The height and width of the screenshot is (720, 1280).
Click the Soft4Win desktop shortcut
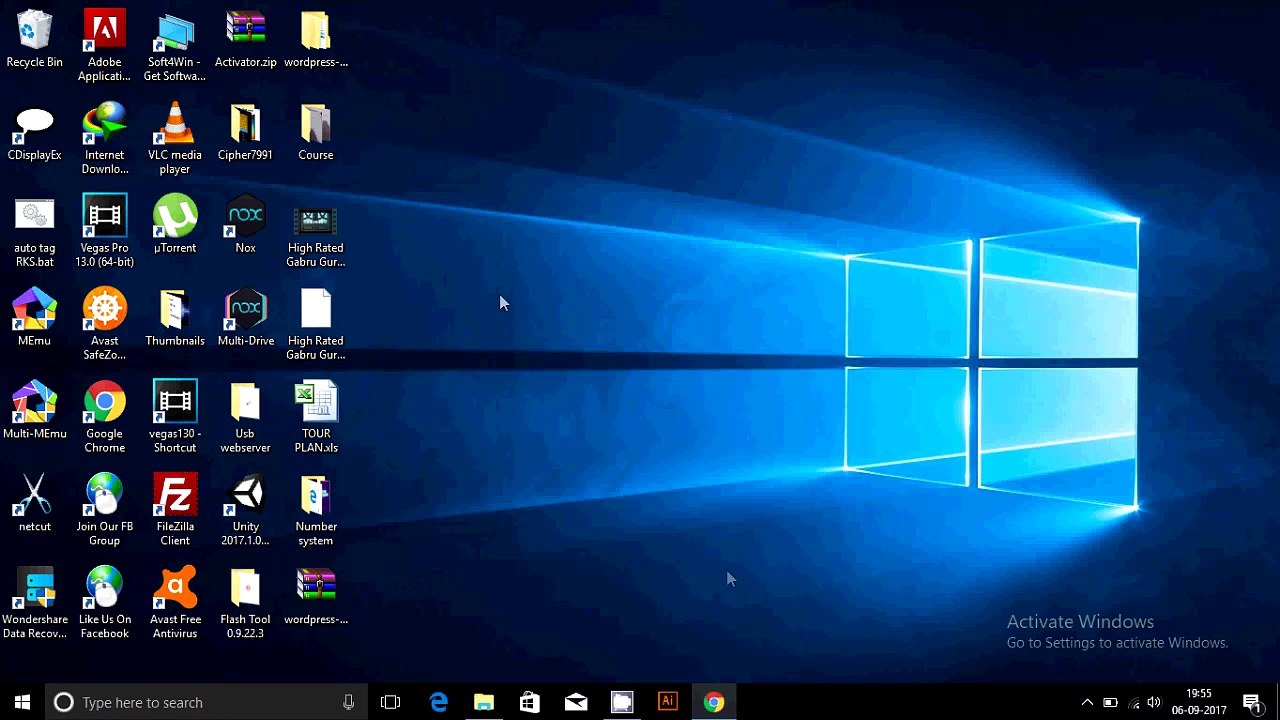(x=175, y=46)
